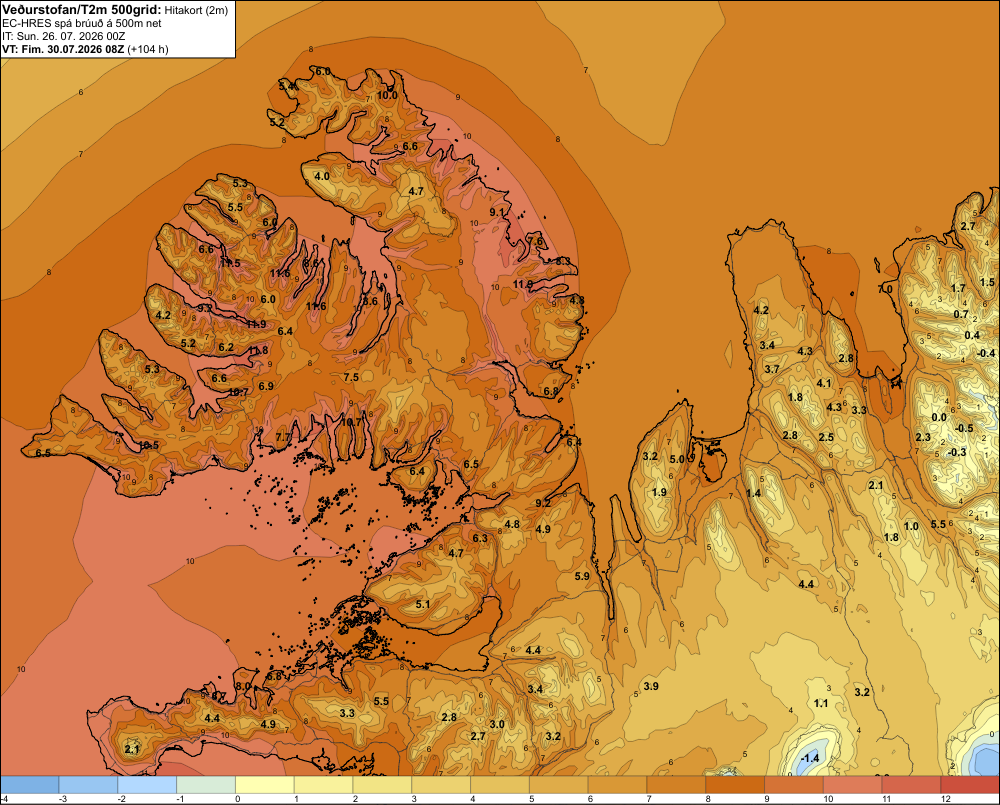Screen dimensions: 1000x805
Task: Click the '3.7' temperature value on the map
Action: coord(772,369)
